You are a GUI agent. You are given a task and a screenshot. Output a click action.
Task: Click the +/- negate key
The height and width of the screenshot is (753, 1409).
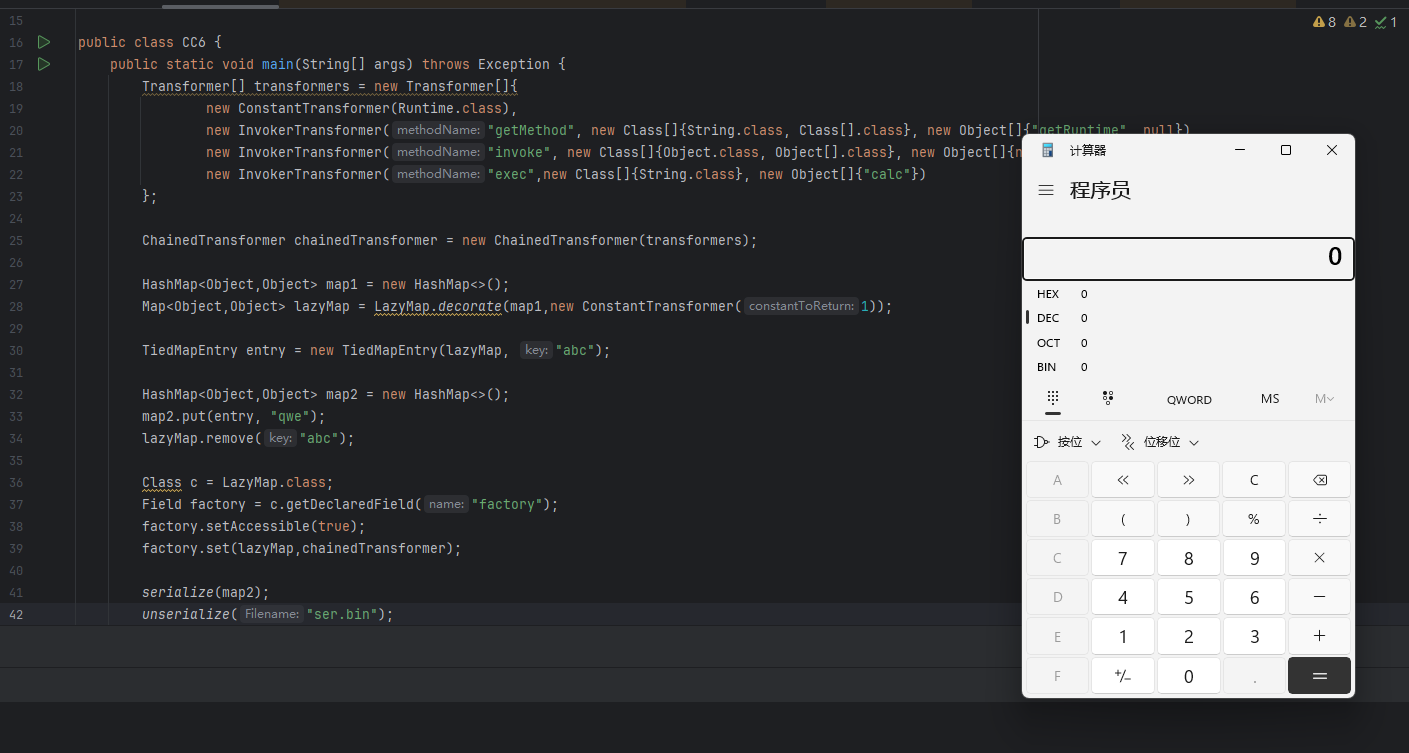coord(1122,676)
